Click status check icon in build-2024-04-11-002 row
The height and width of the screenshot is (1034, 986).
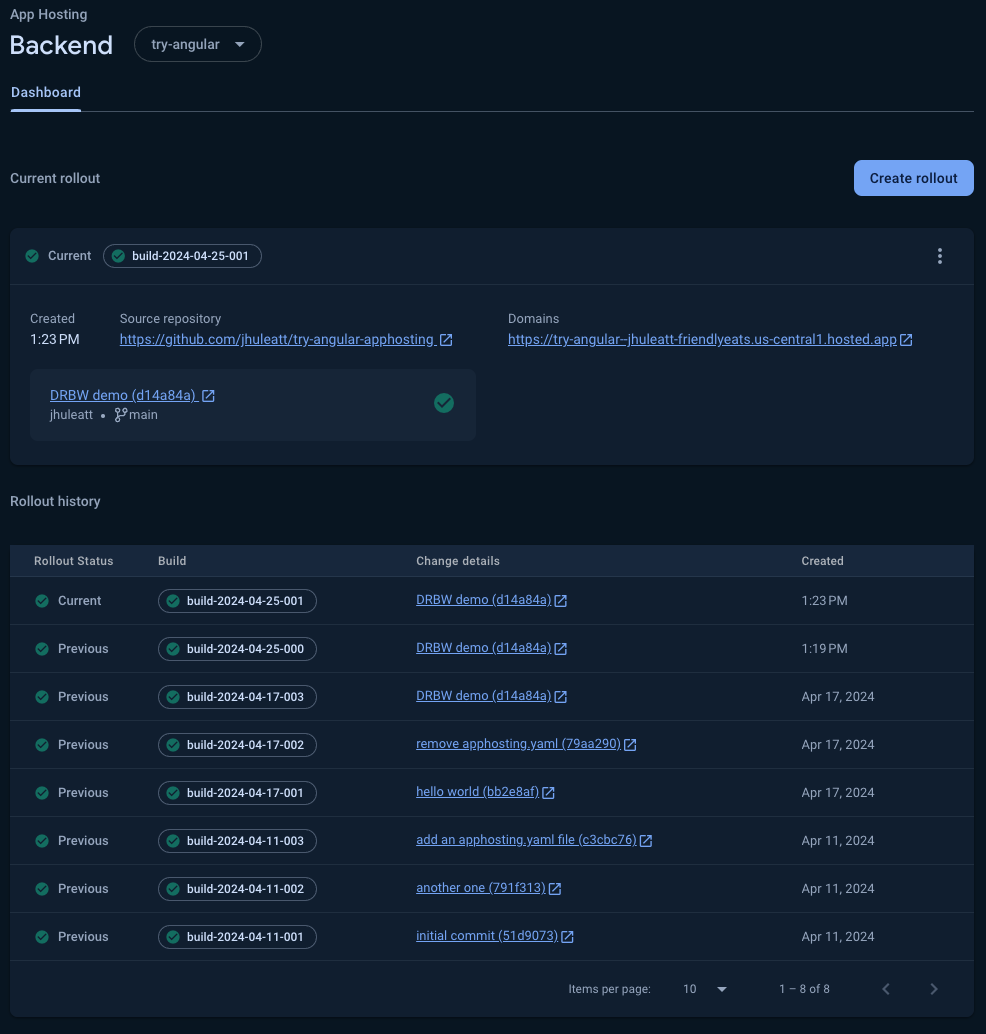42,889
